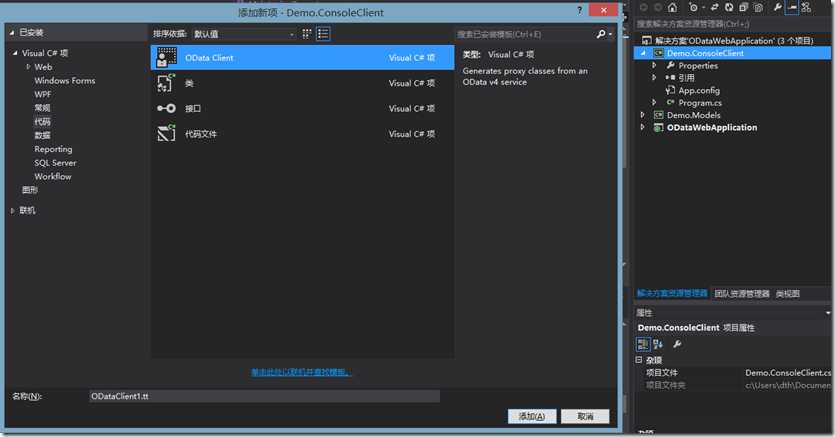
Task: Click the 添加(A) button
Action: [x=532, y=416]
